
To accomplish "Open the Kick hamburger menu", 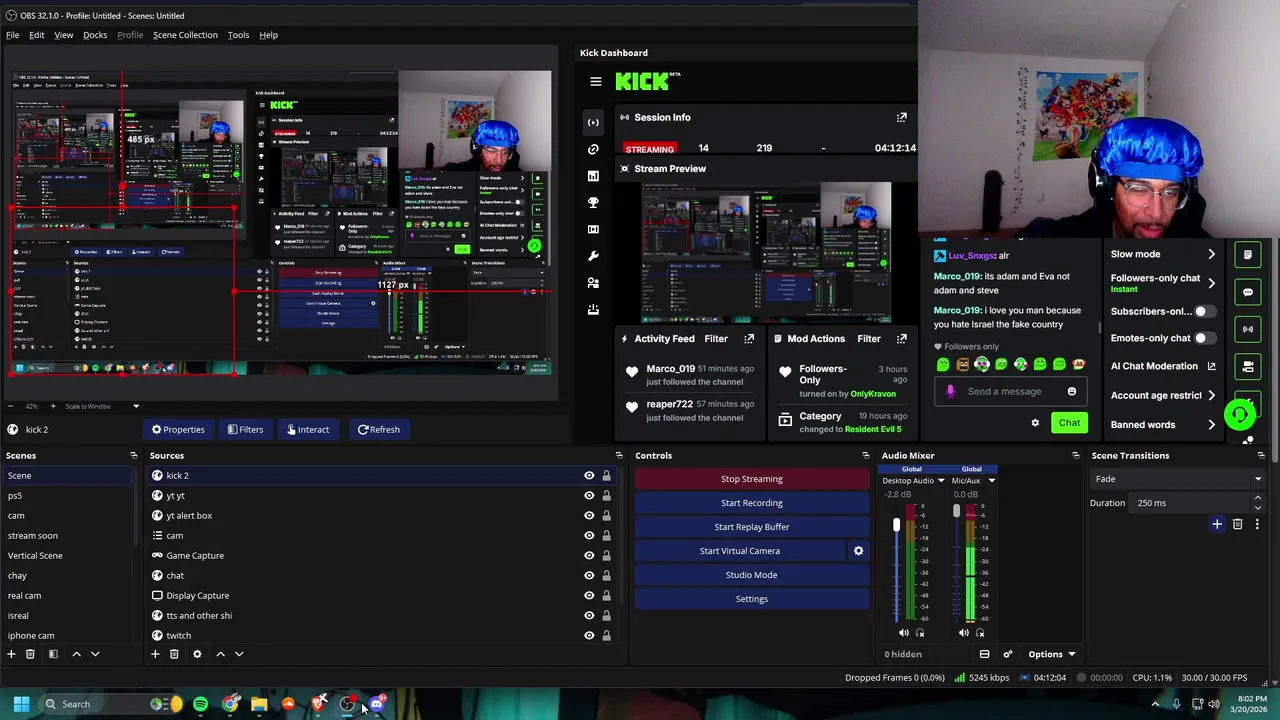I will [x=596, y=82].
